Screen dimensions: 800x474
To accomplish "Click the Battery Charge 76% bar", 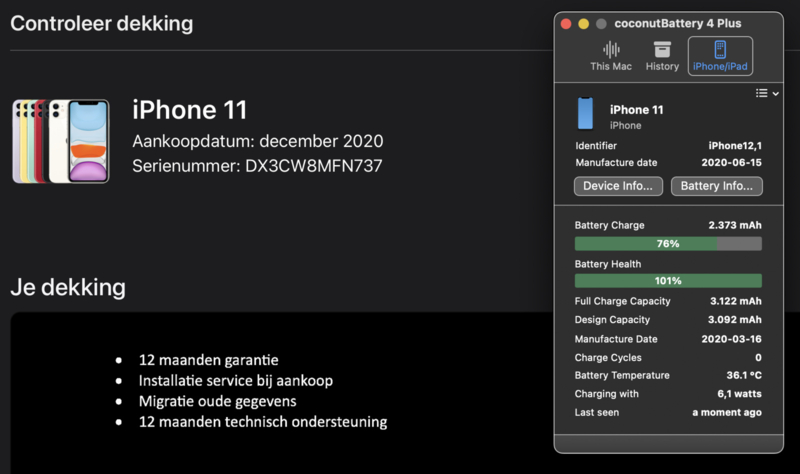I will (668, 244).
